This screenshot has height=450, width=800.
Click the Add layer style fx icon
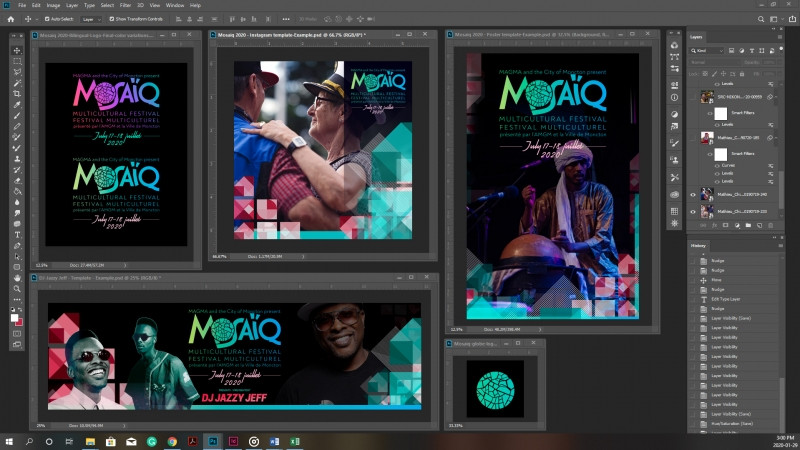(714, 225)
